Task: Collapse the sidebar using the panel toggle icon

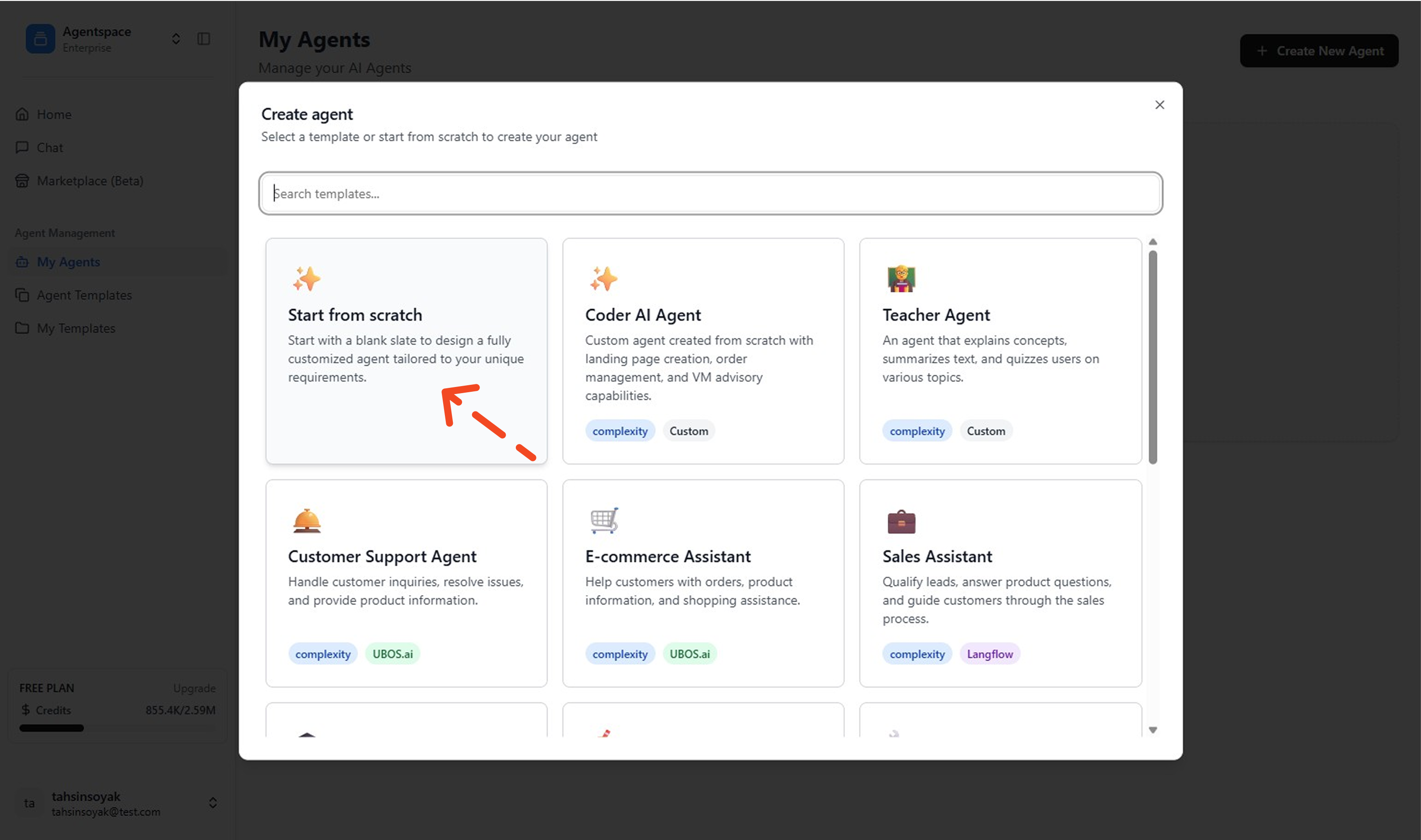Action: pyautogui.click(x=204, y=38)
